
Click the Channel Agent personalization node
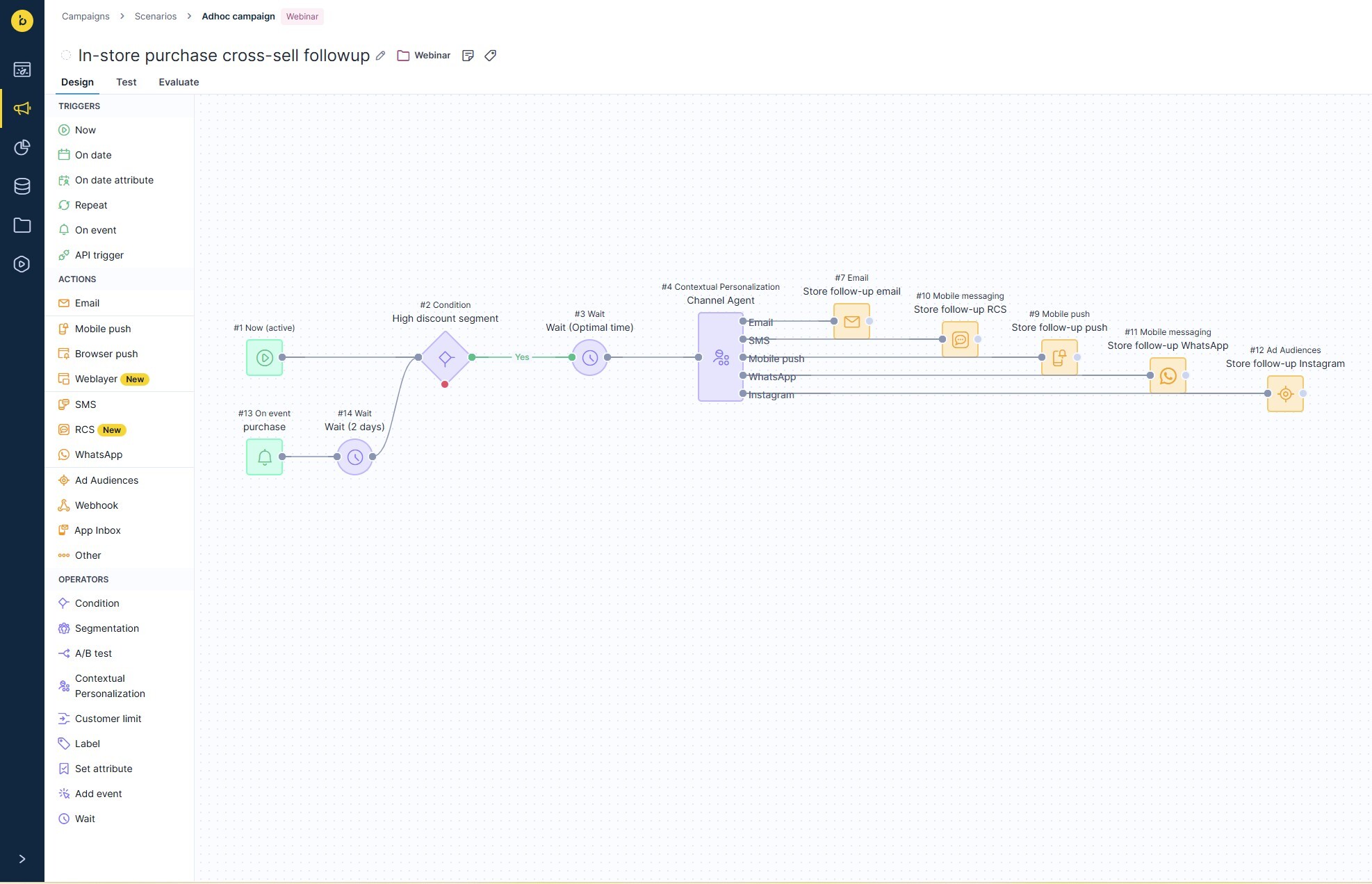point(720,357)
